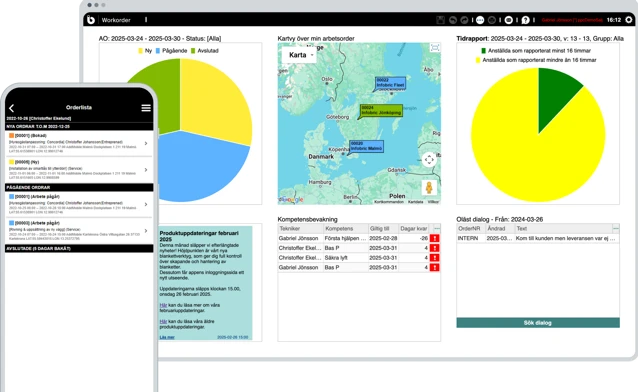This screenshot has width=638, height=392.
Task: Click the '2025-02-28' Giltig till cell
Action: click(383, 238)
